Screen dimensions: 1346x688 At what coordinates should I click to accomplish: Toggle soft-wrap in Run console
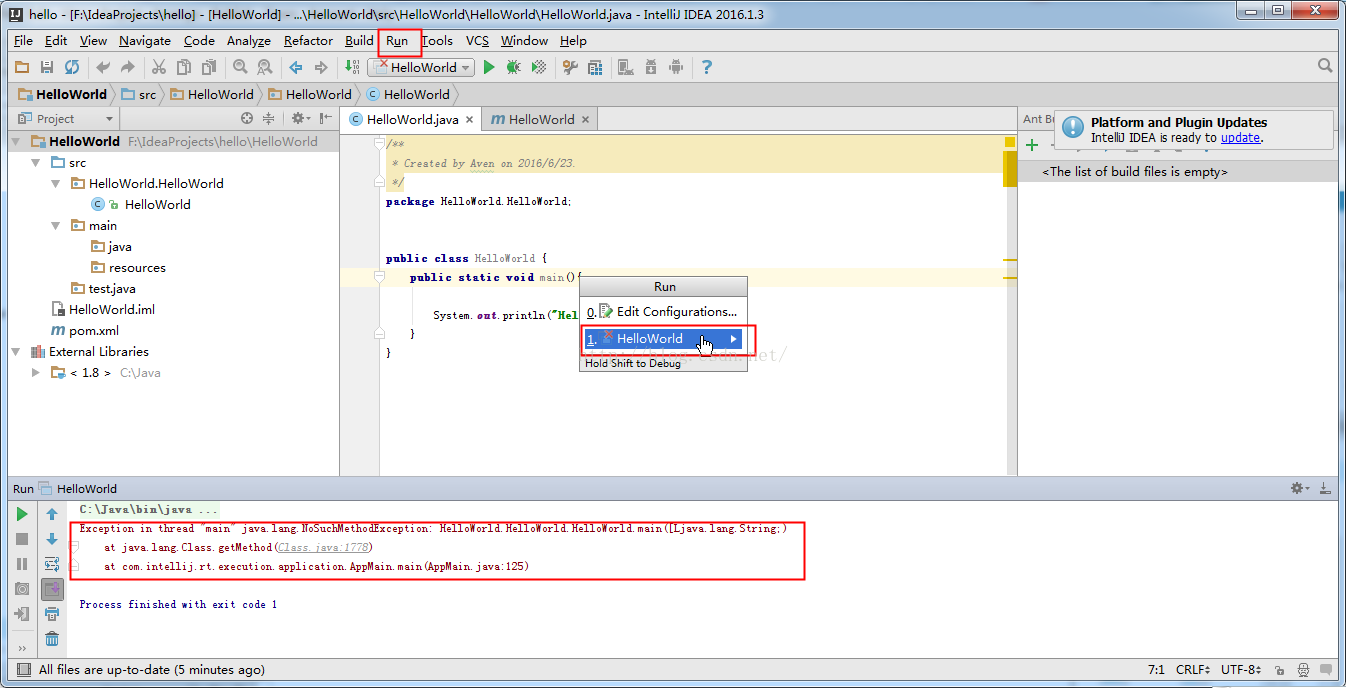click(x=52, y=564)
